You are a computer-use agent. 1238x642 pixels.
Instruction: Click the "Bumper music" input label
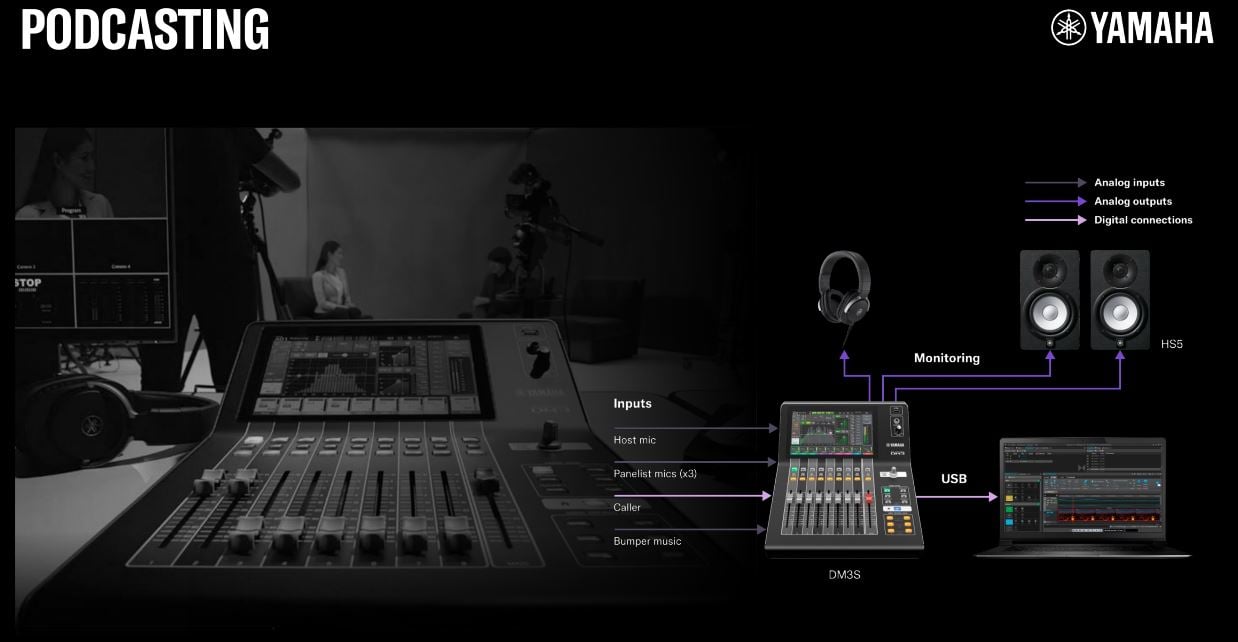coord(647,541)
